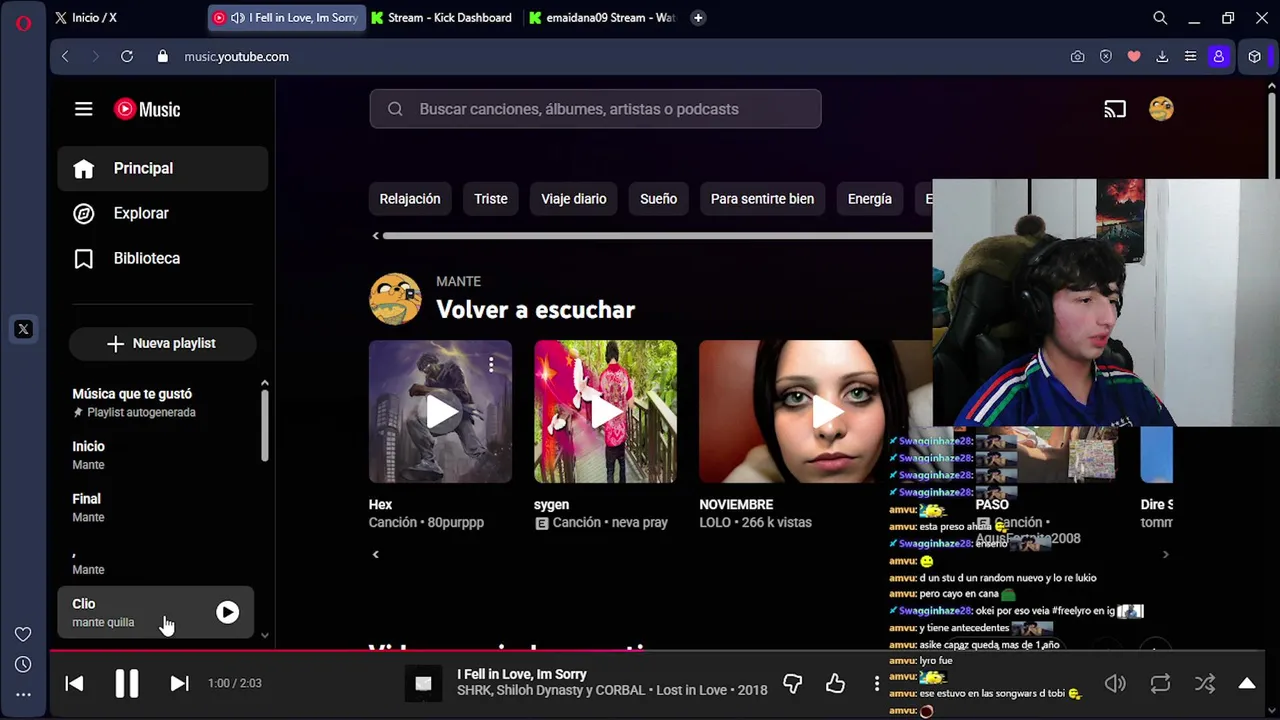Screen dimensions: 1280x720
Task: Open the extensions cube icon
Action: coord(1254,57)
